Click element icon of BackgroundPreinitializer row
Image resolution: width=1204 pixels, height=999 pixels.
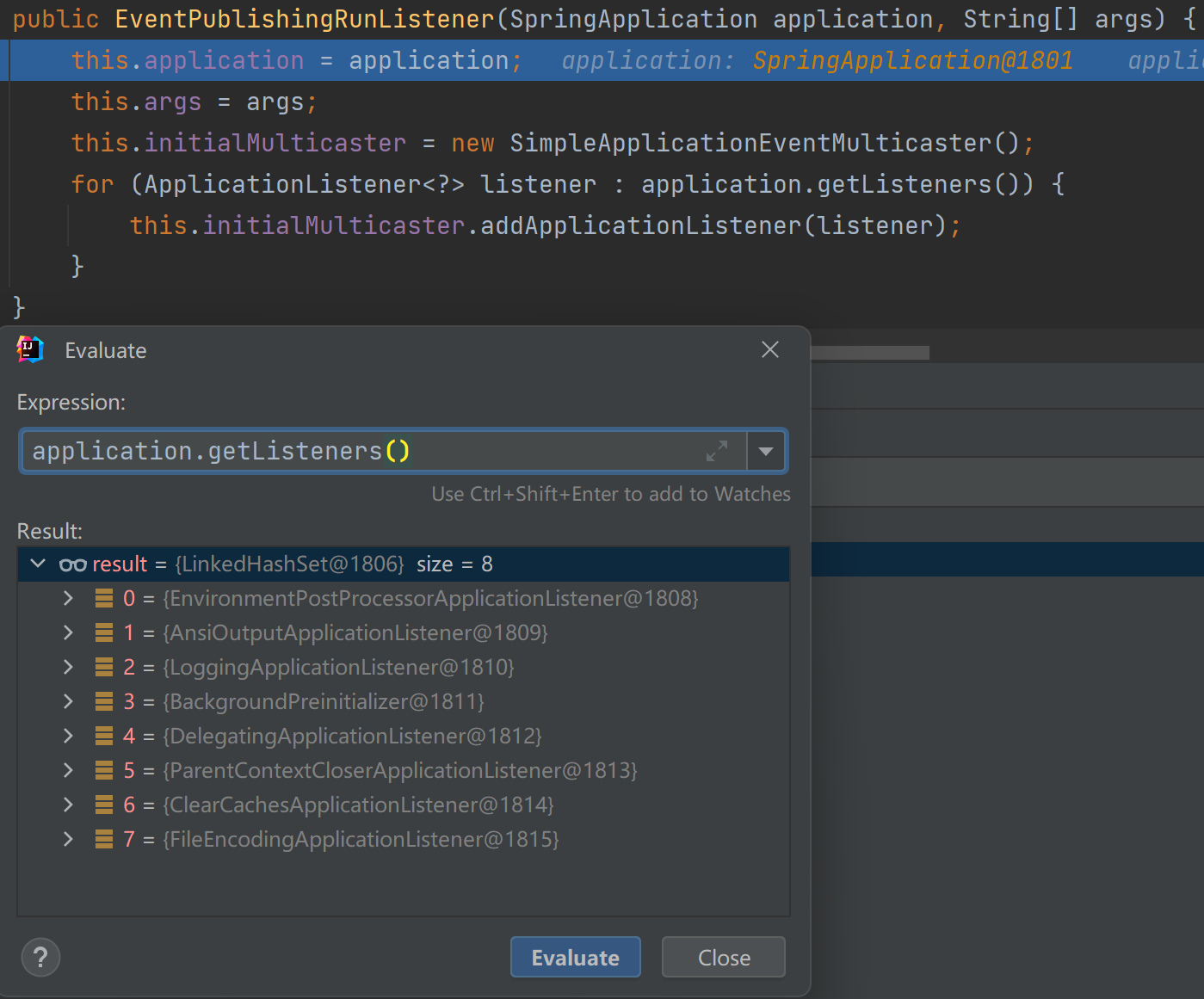tap(104, 701)
